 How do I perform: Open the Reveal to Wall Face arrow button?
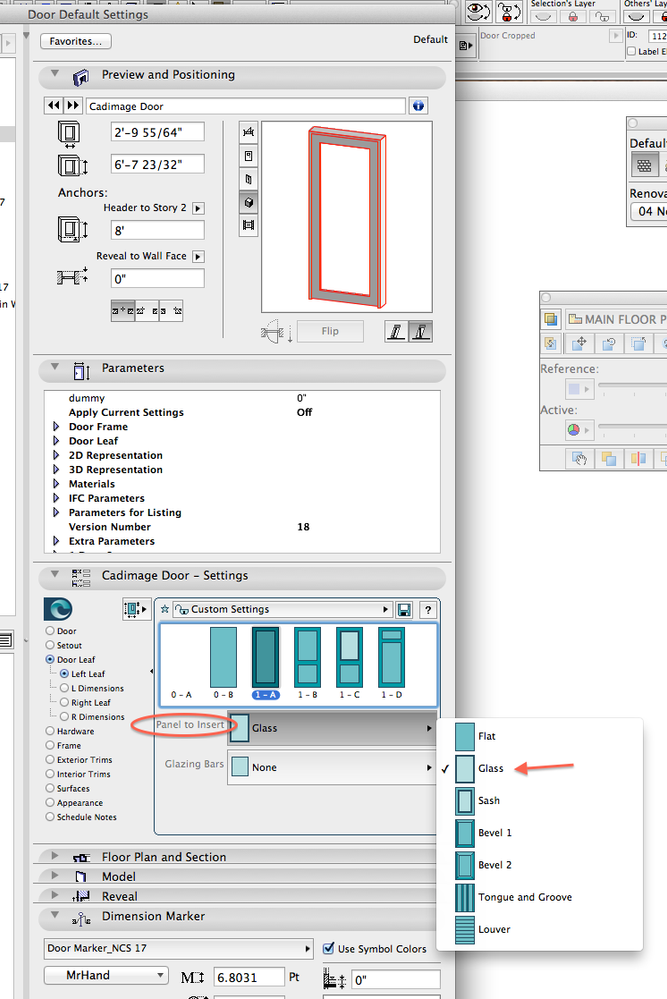[x=198, y=257]
